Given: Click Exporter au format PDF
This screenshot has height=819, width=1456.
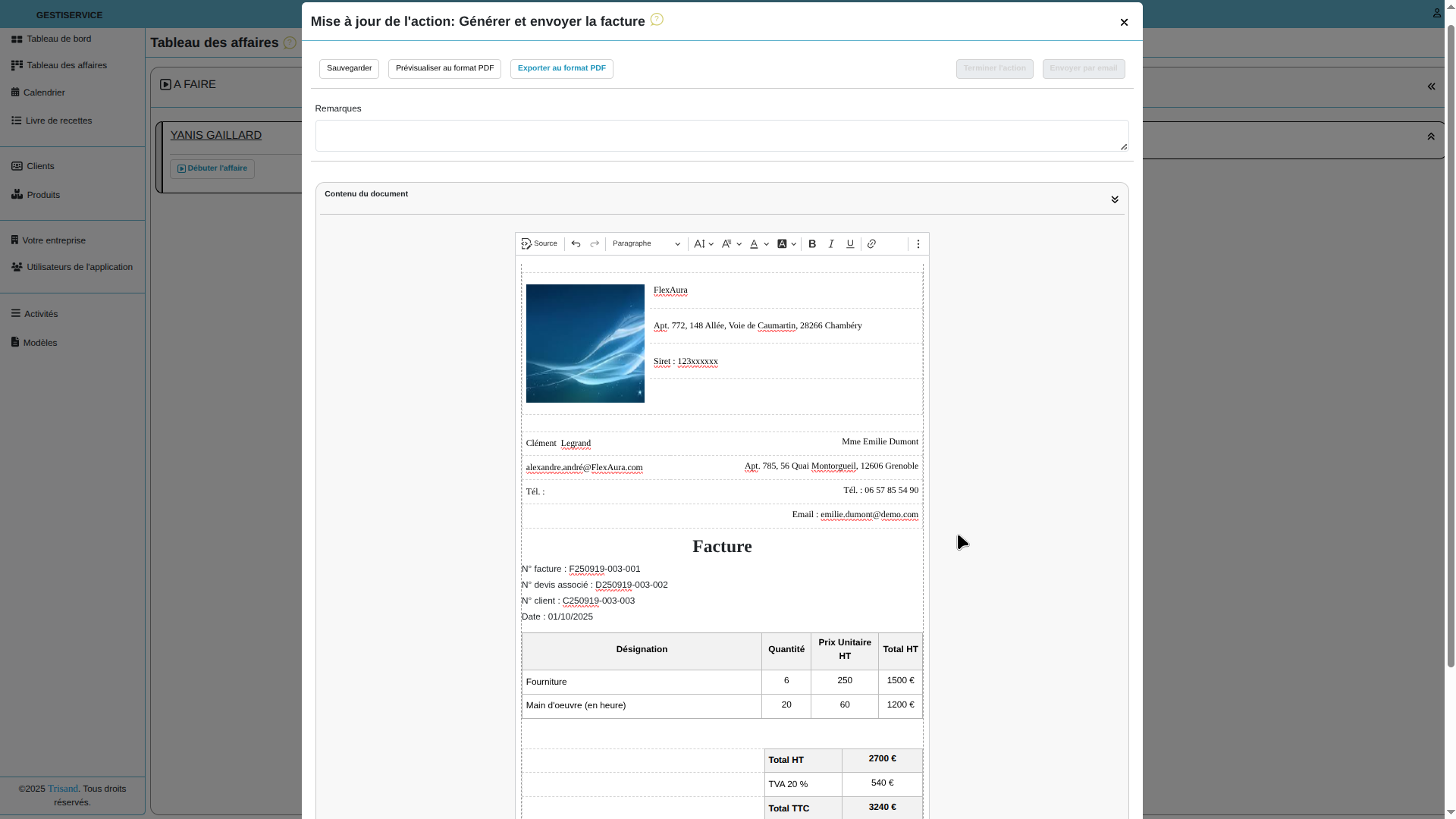Looking at the screenshot, I should click(561, 69).
